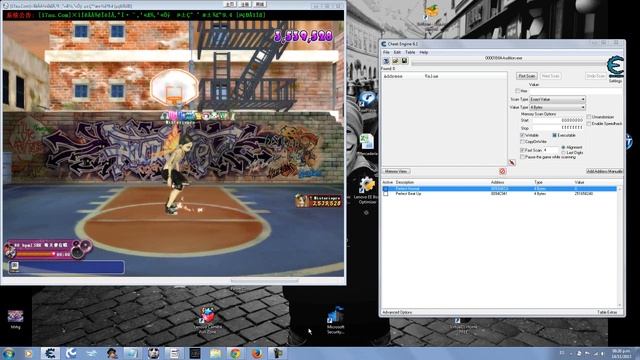The height and width of the screenshot is (360, 640).
Task: Click the blue swirl desktop shortcut
Action: [367, 99]
